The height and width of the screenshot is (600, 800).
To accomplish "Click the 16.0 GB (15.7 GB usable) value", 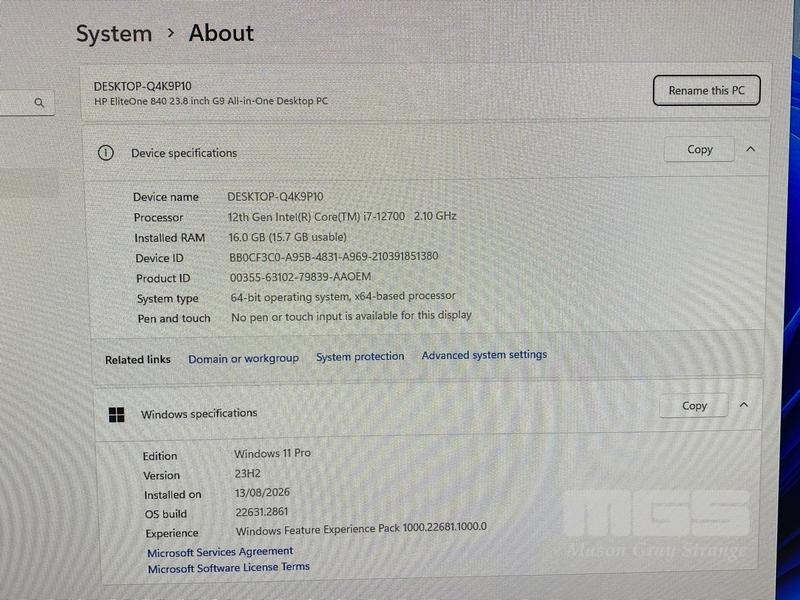I will point(287,237).
